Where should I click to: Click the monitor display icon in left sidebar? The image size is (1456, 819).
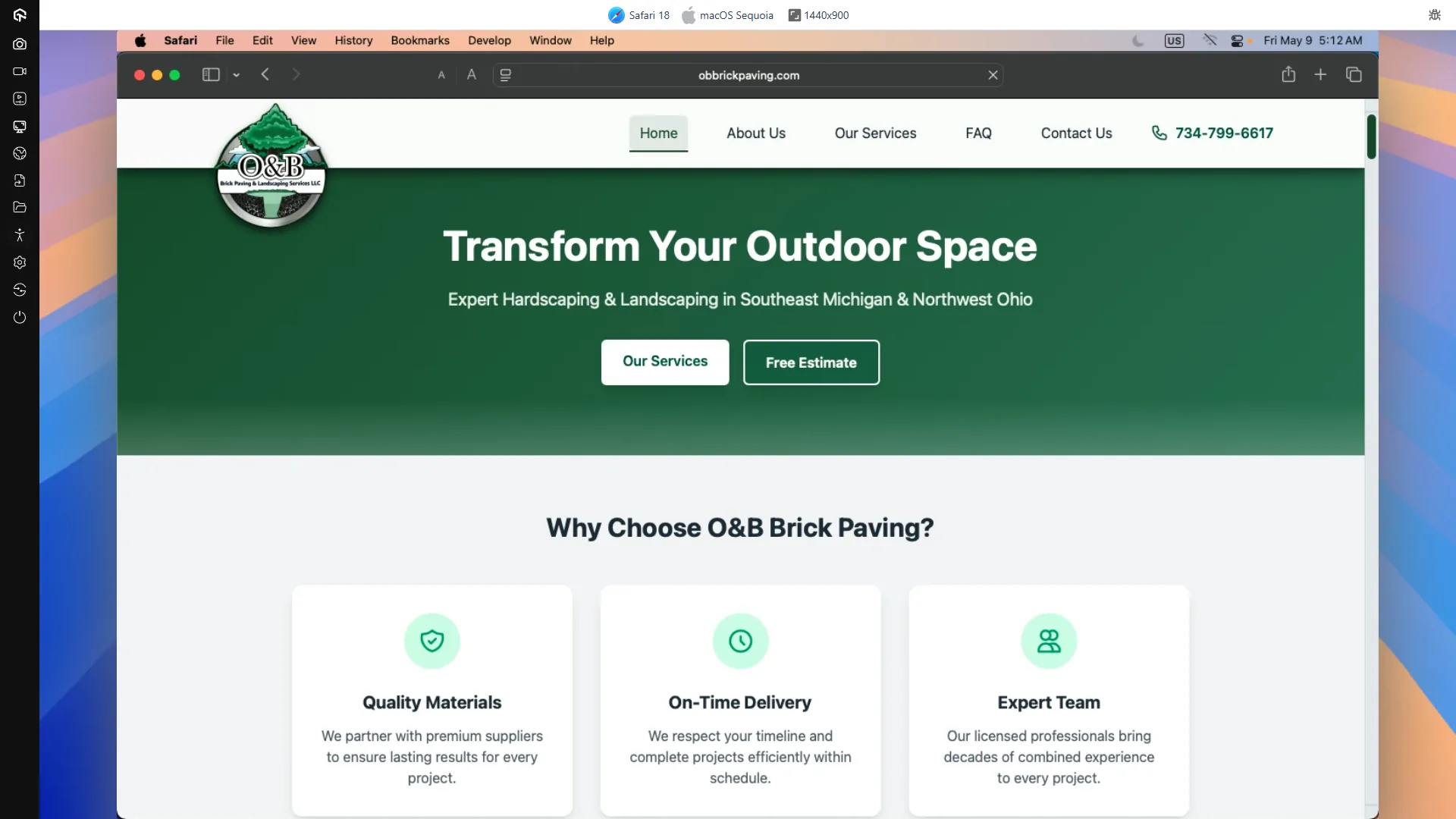(20, 126)
